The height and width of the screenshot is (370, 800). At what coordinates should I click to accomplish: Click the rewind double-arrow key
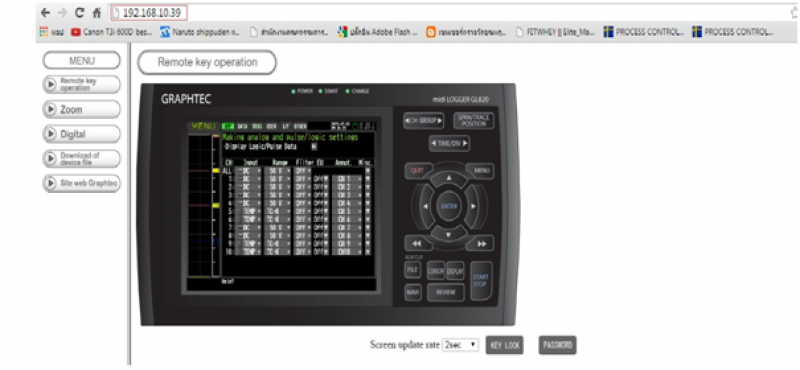pos(418,243)
